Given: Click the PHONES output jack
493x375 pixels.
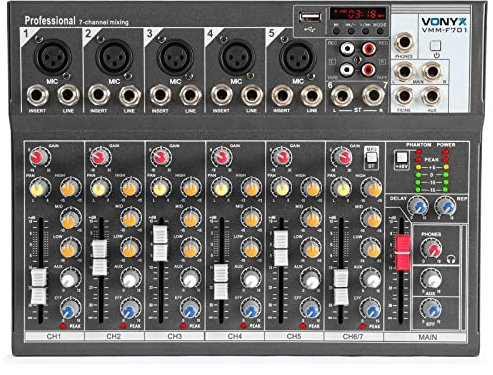Looking at the screenshot, I should pyautogui.click(x=404, y=43).
